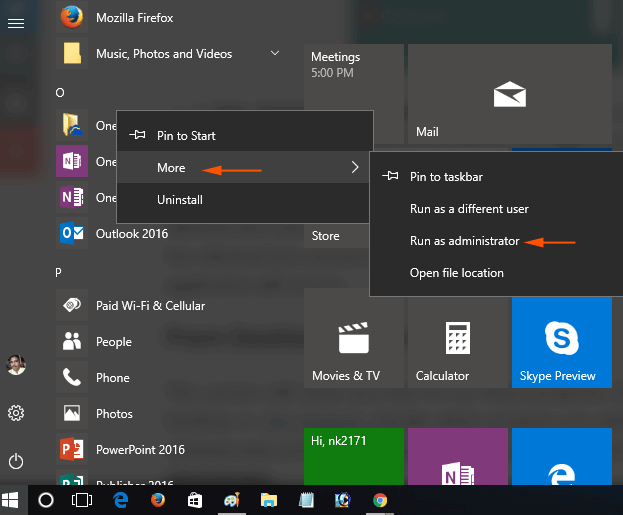Image resolution: width=623 pixels, height=515 pixels.
Task: Open the Store tile
Action: pyautogui.click(x=337, y=236)
